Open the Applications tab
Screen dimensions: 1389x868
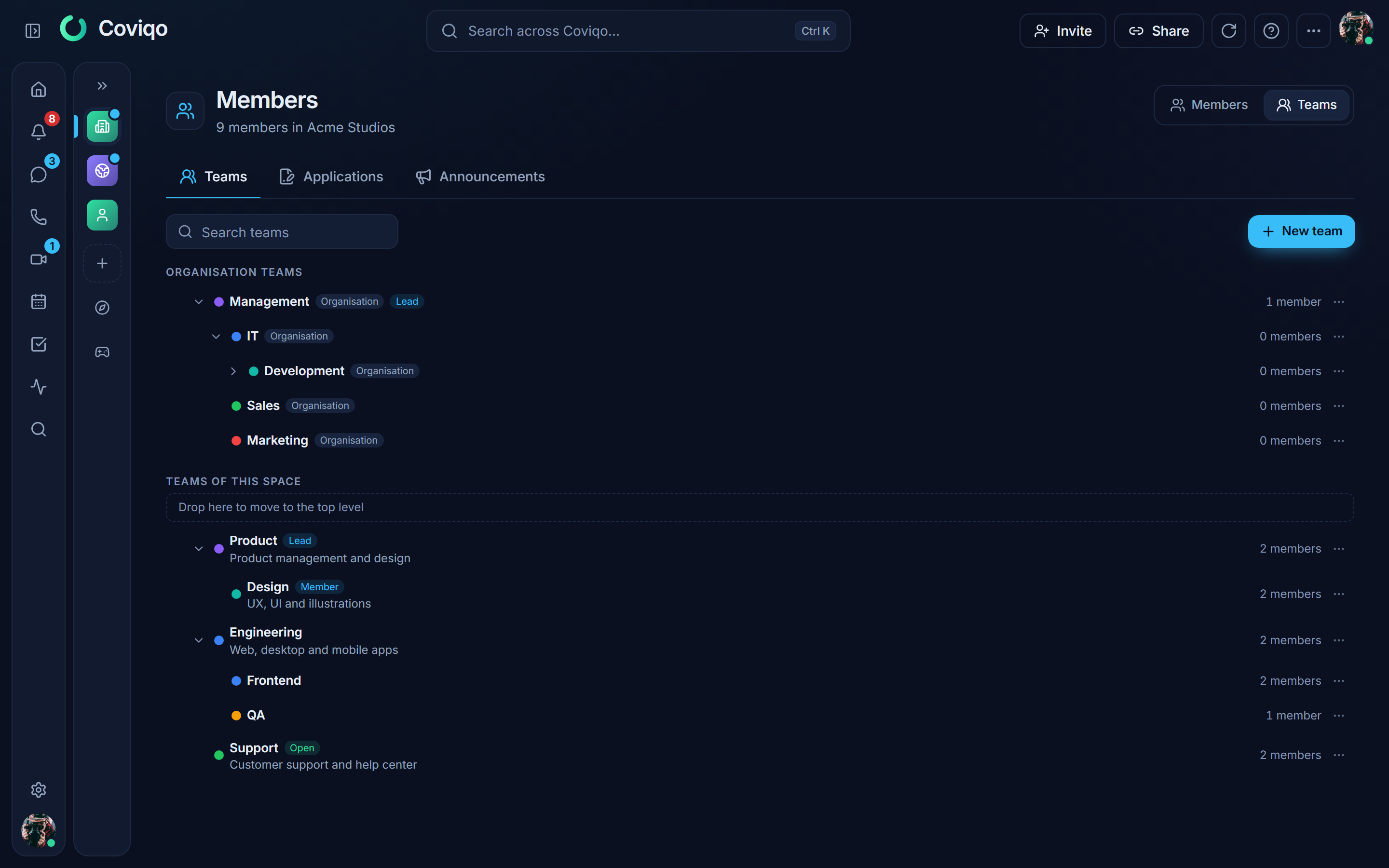[x=331, y=177]
